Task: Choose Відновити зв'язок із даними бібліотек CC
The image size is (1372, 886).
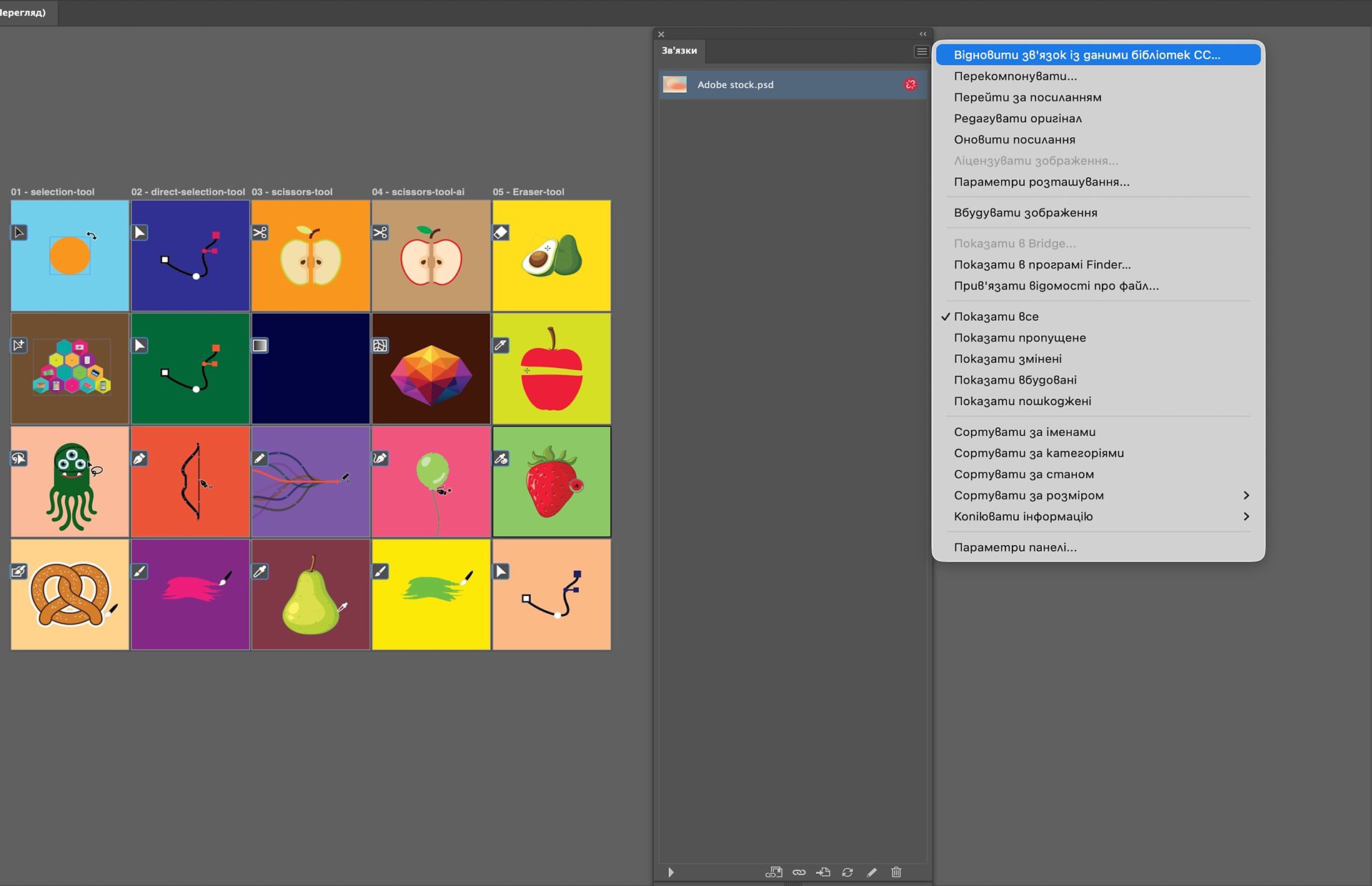Action: pyautogui.click(x=1098, y=55)
